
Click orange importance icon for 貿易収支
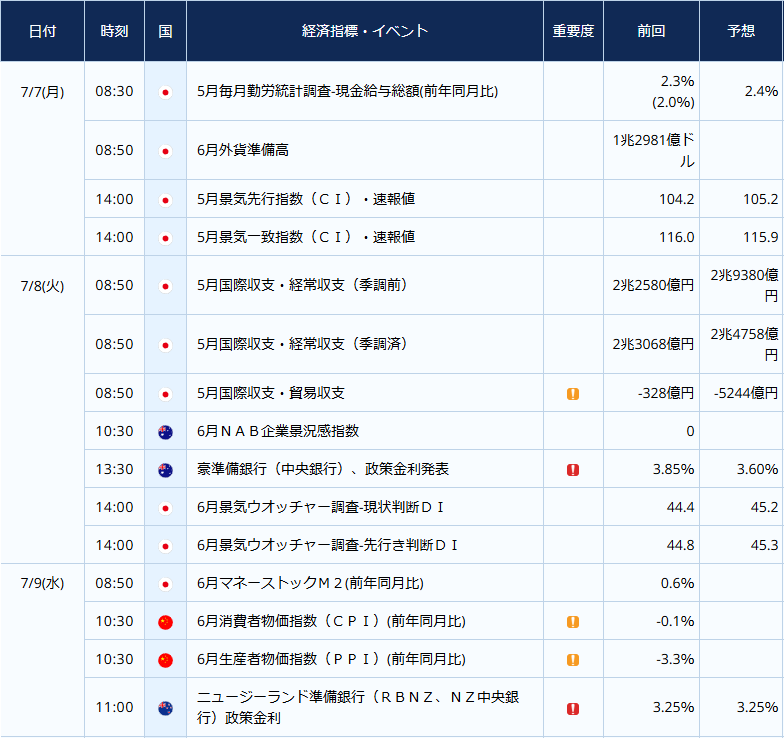click(573, 394)
